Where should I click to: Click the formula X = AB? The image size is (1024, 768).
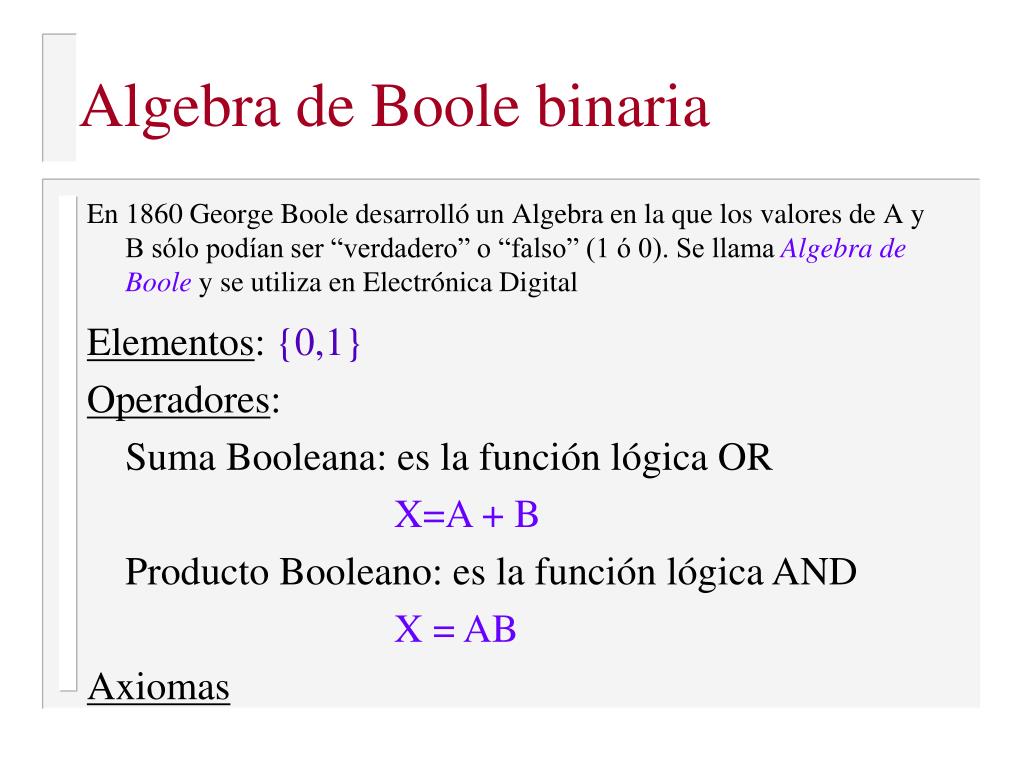click(455, 630)
